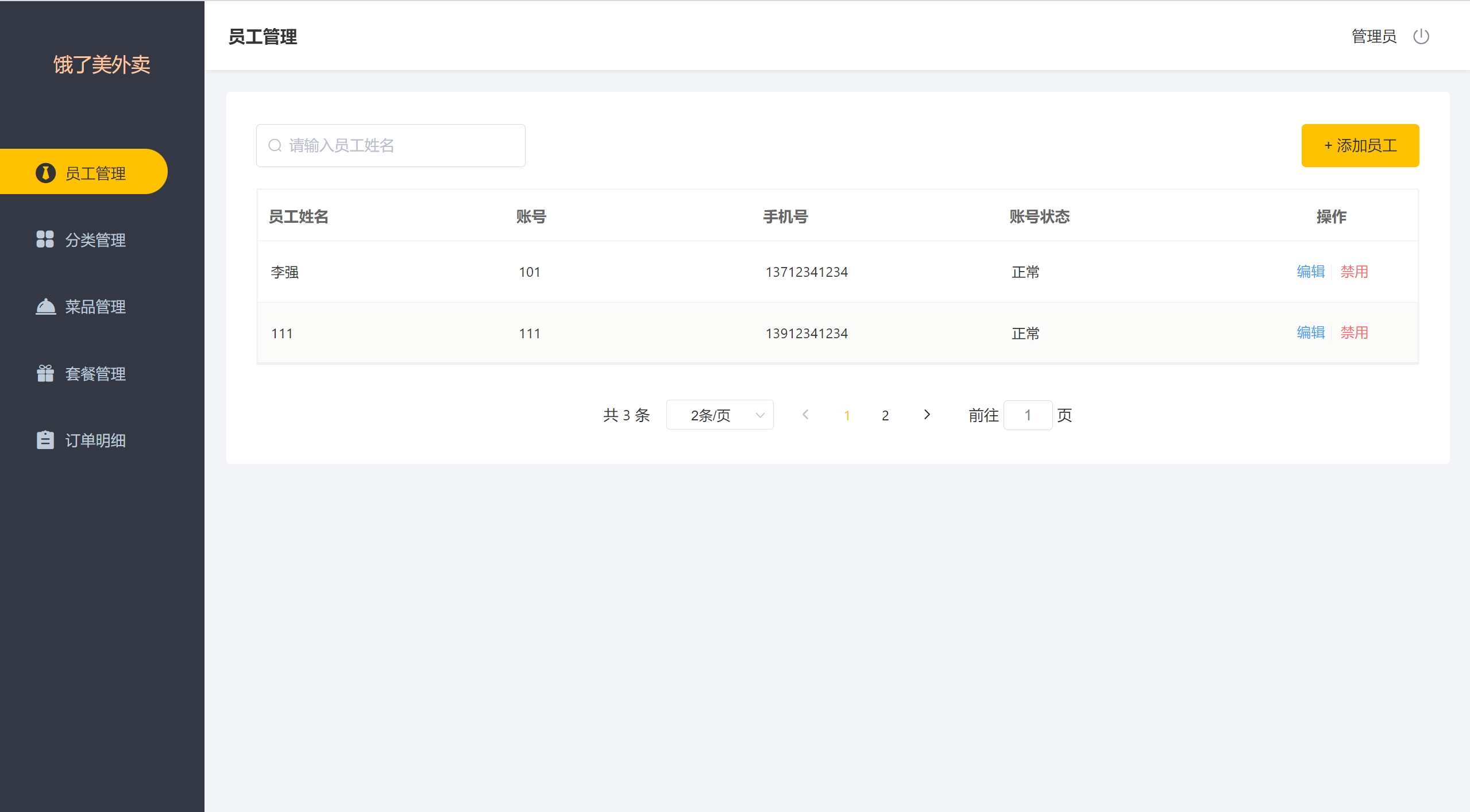Open 订单明细 menu item
The width and height of the screenshot is (1470, 812).
point(95,440)
